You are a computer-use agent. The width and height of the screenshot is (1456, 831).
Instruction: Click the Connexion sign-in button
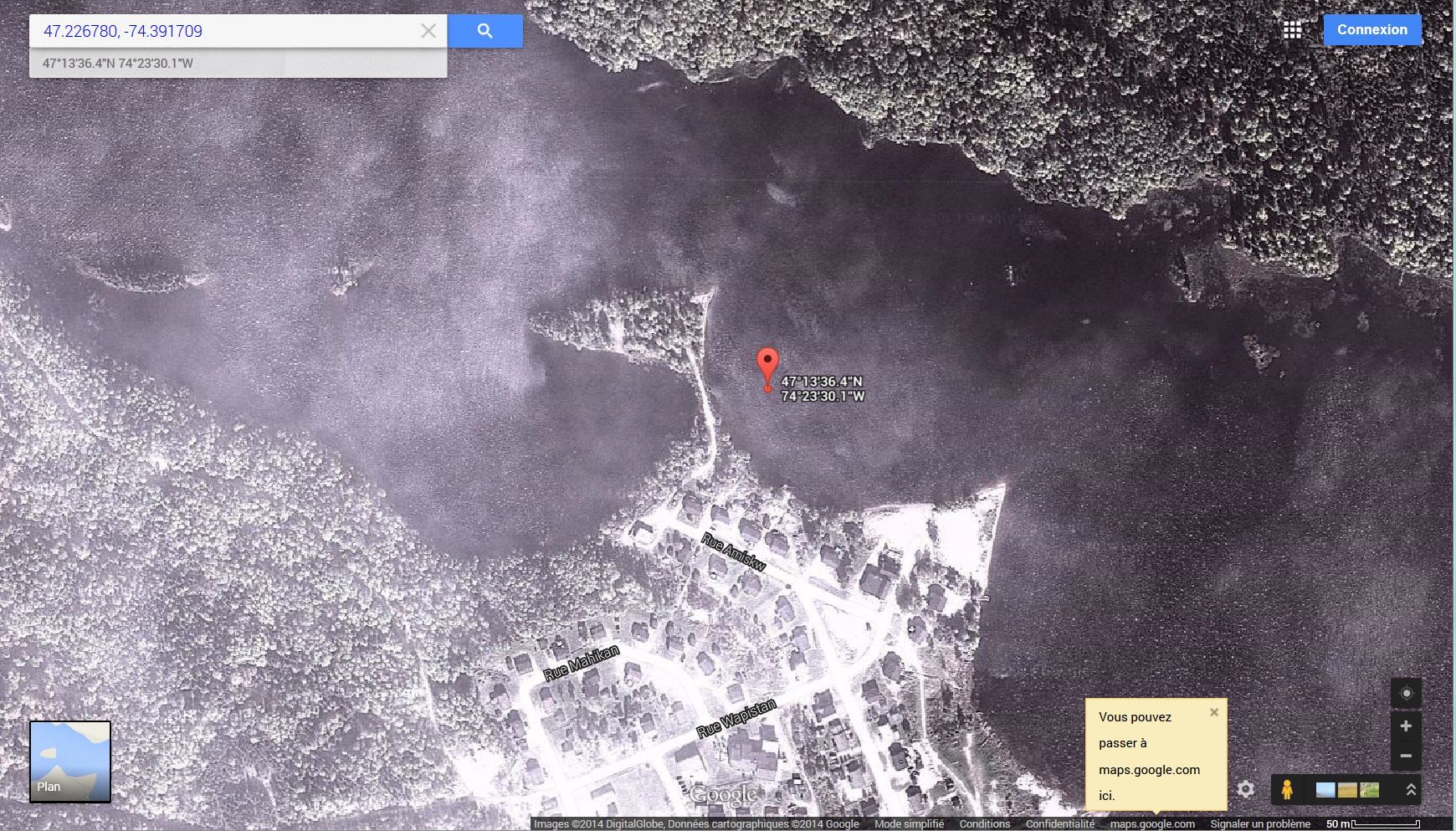coord(1371,29)
